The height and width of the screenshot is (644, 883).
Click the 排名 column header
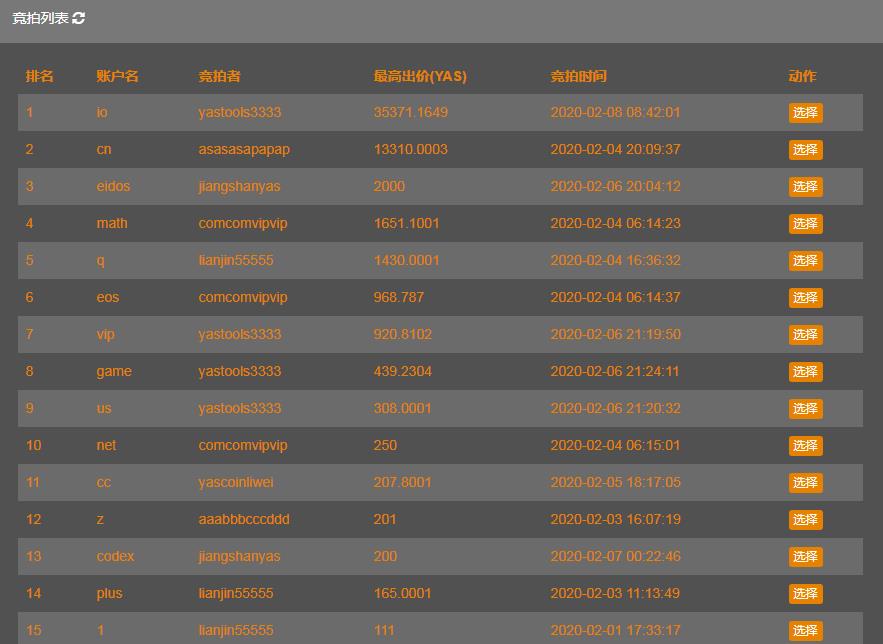point(39,76)
